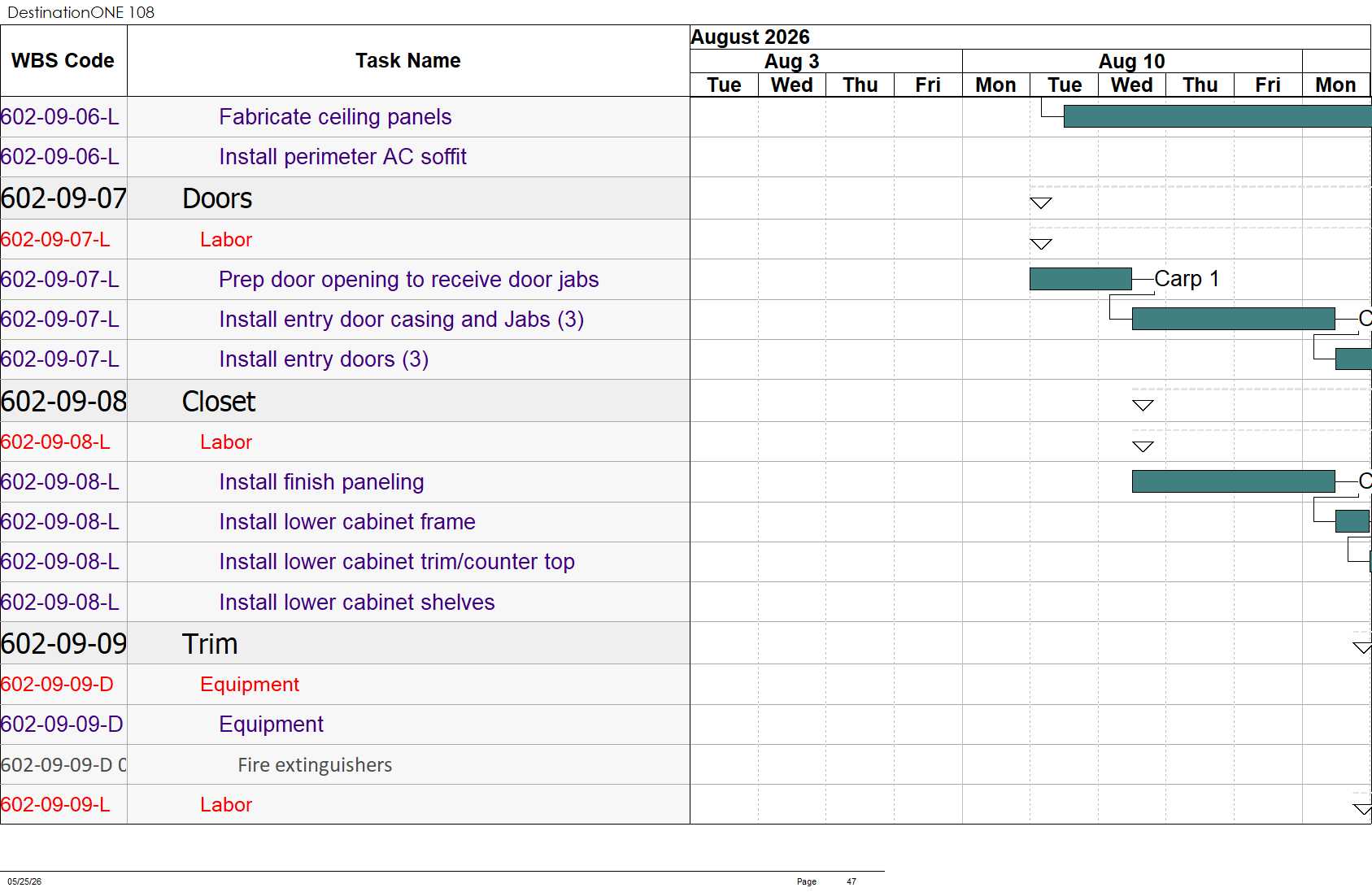
Task: Select the Install perimeter AC soffit task
Action: click(x=342, y=157)
